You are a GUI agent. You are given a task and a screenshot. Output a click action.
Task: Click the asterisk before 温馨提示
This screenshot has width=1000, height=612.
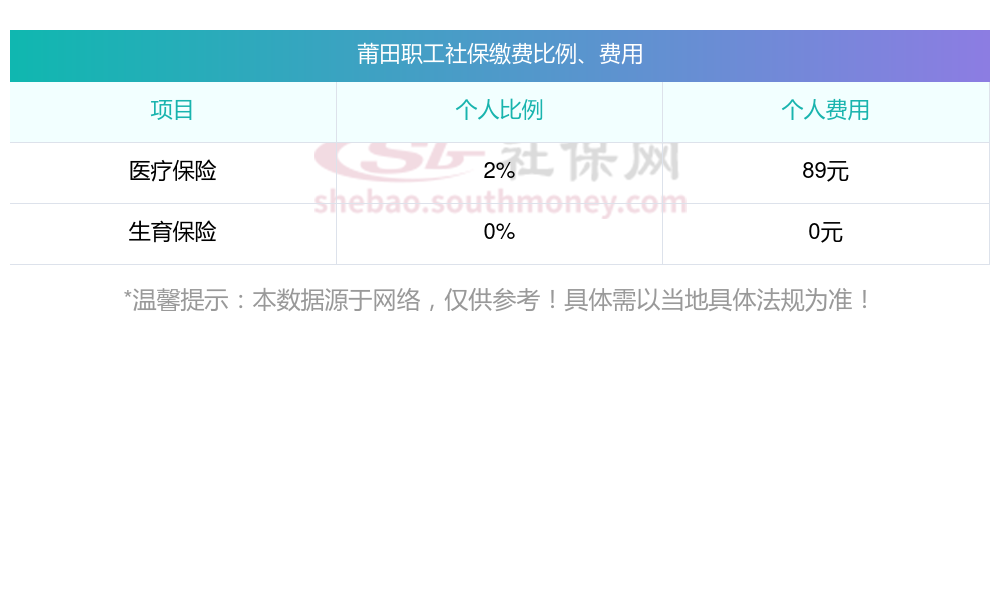pos(128,298)
